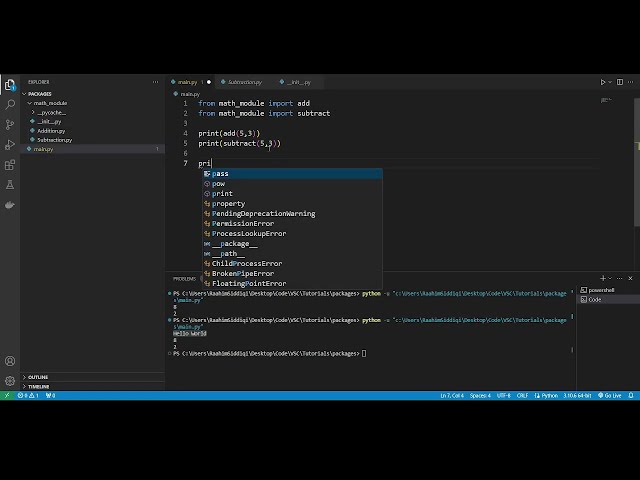The height and width of the screenshot is (480, 640).
Task: Open the Accounts icon
Action: 10,361
